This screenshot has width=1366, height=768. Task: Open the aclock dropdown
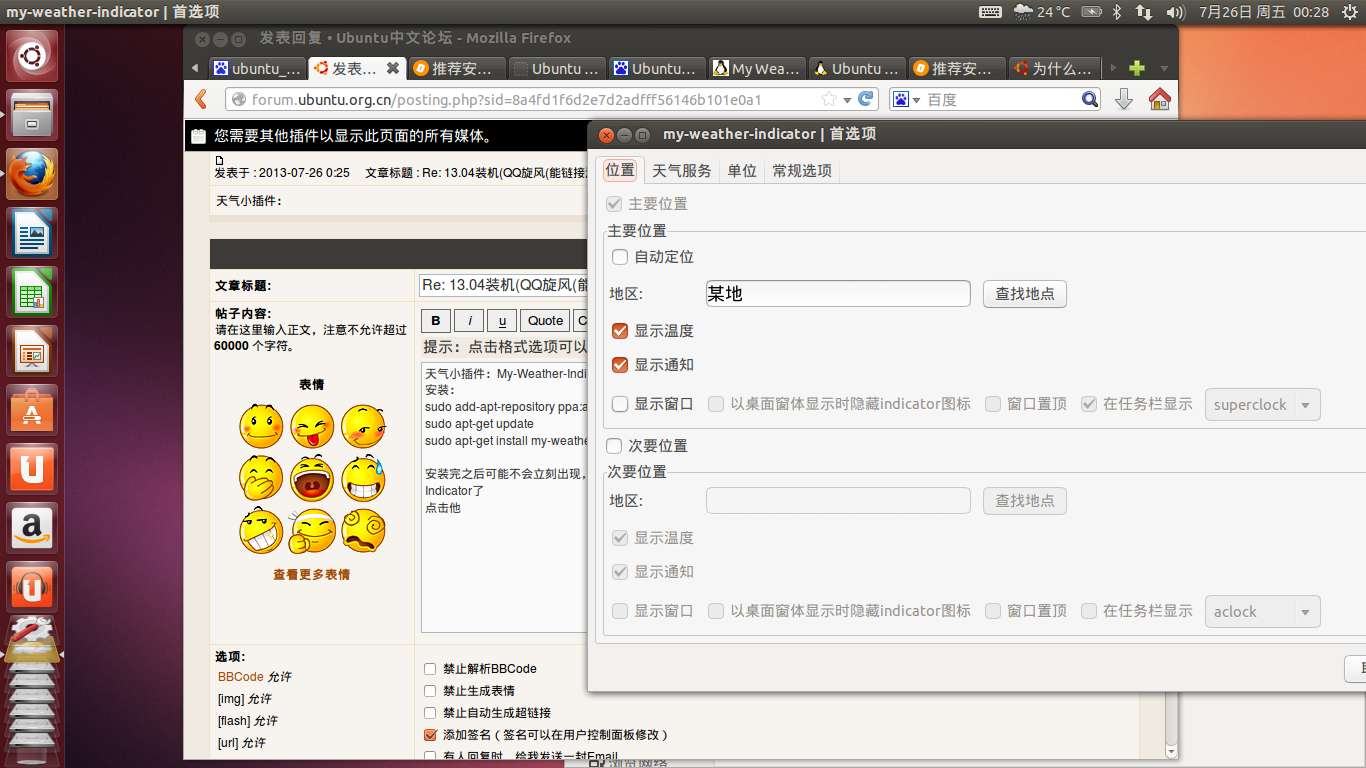(1262, 612)
